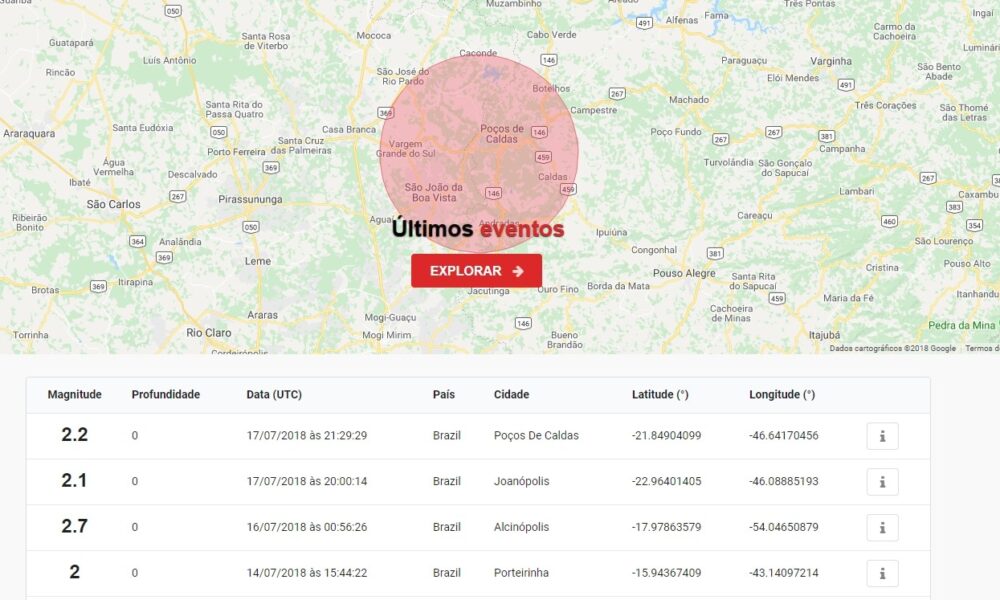This screenshot has height=600, width=1000.
Task: Click Pedra da Mina label on map
Action: (960, 326)
